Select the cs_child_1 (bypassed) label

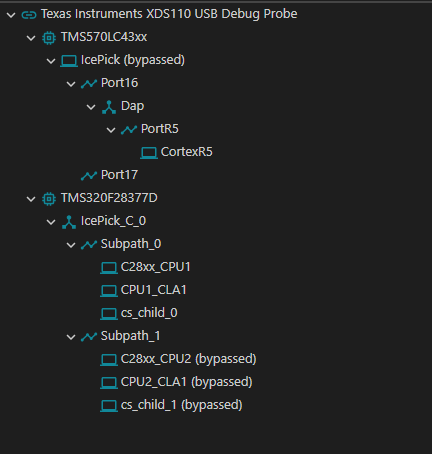182,405
